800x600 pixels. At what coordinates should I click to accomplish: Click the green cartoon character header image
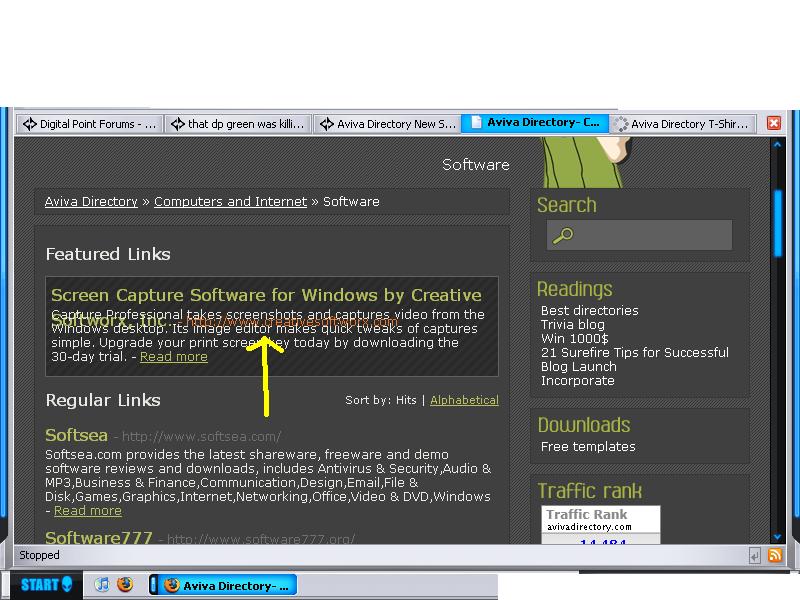585,162
